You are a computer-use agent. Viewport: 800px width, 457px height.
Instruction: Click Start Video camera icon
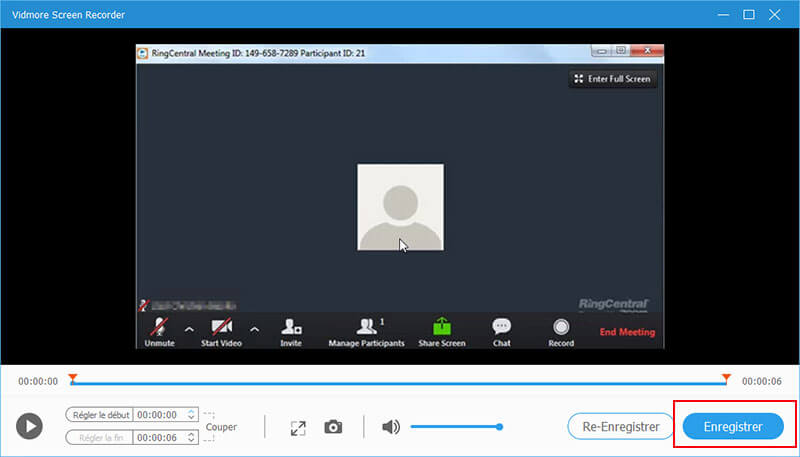tap(223, 328)
